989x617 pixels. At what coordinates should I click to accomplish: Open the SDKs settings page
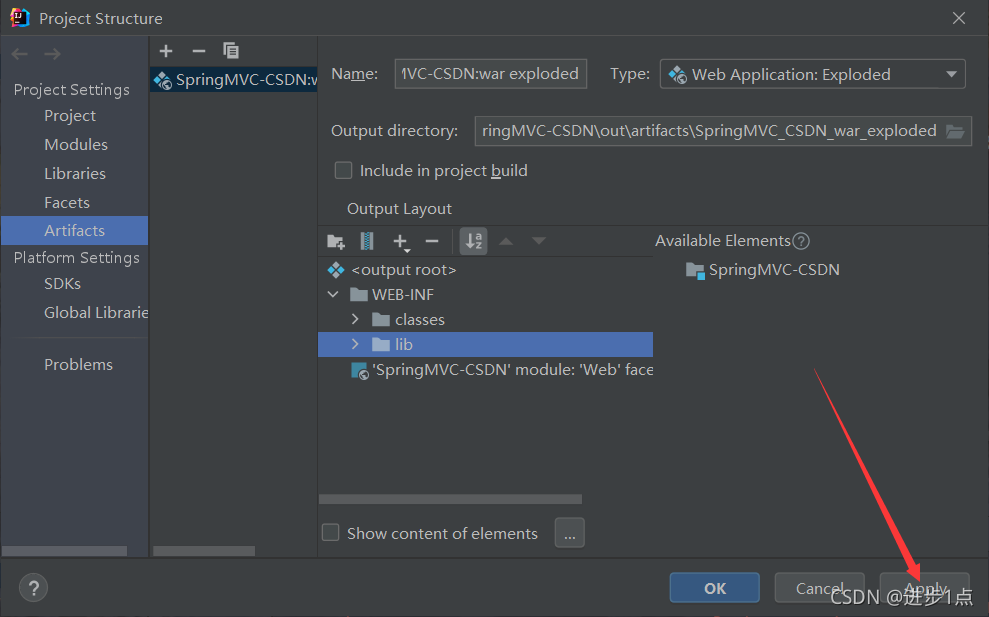coord(62,284)
